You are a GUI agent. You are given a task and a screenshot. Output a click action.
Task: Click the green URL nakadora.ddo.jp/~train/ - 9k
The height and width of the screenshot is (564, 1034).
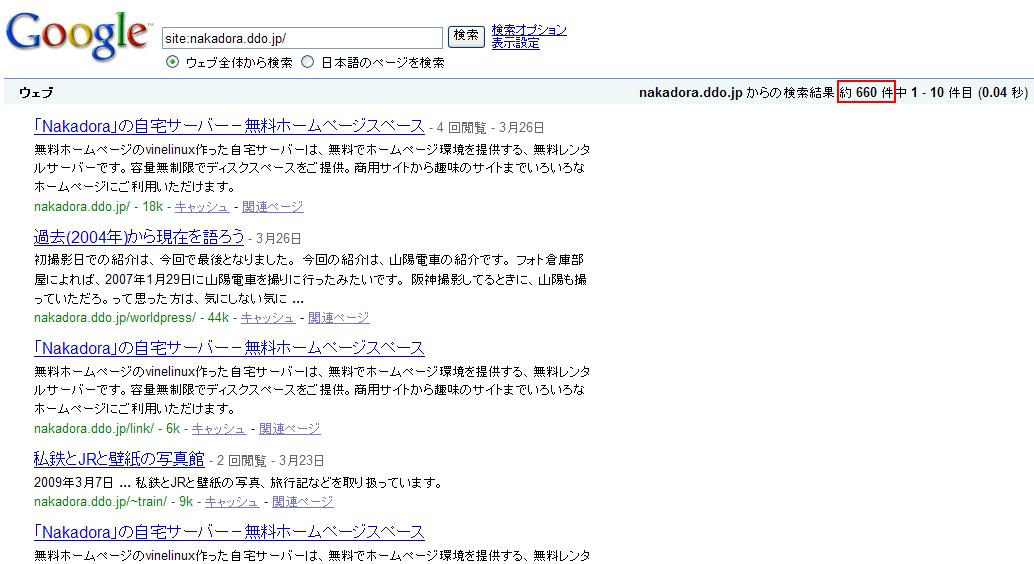(113, 502)
